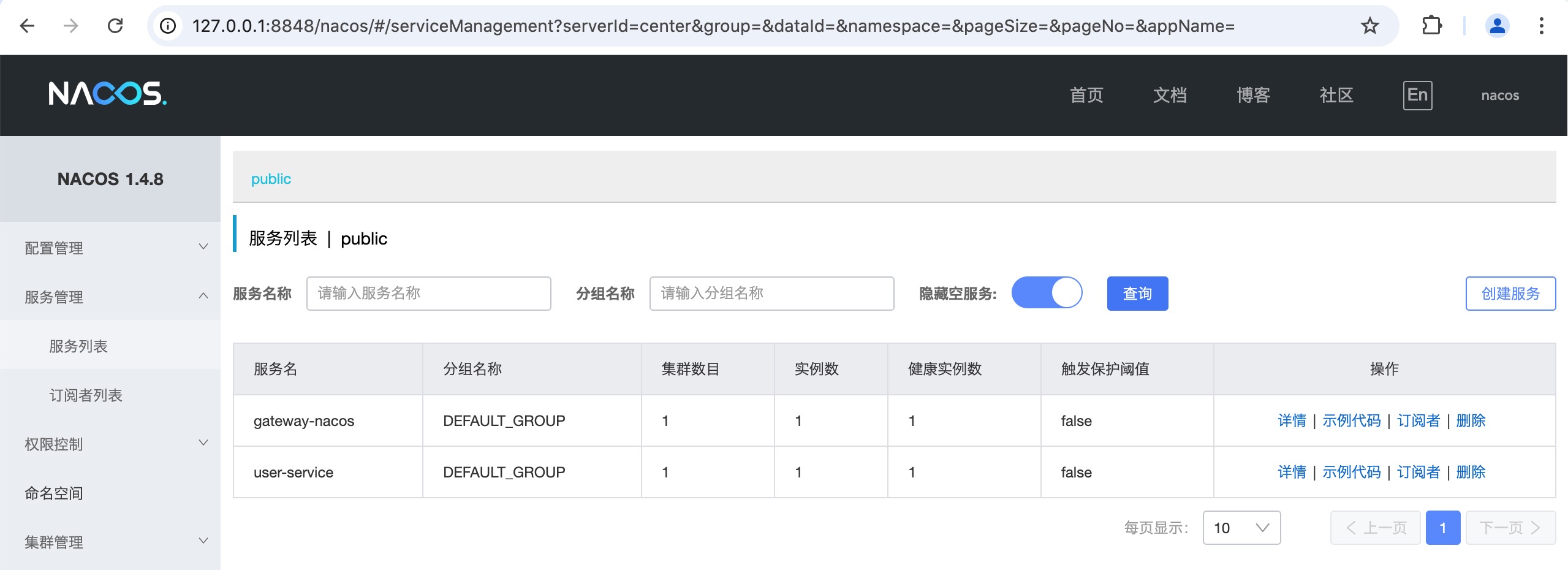Image resolution: width=1568 pixels, height=570 pixels.
Task: Click false threshold value for gateway-nacos
Action: tap(1076, 421)
